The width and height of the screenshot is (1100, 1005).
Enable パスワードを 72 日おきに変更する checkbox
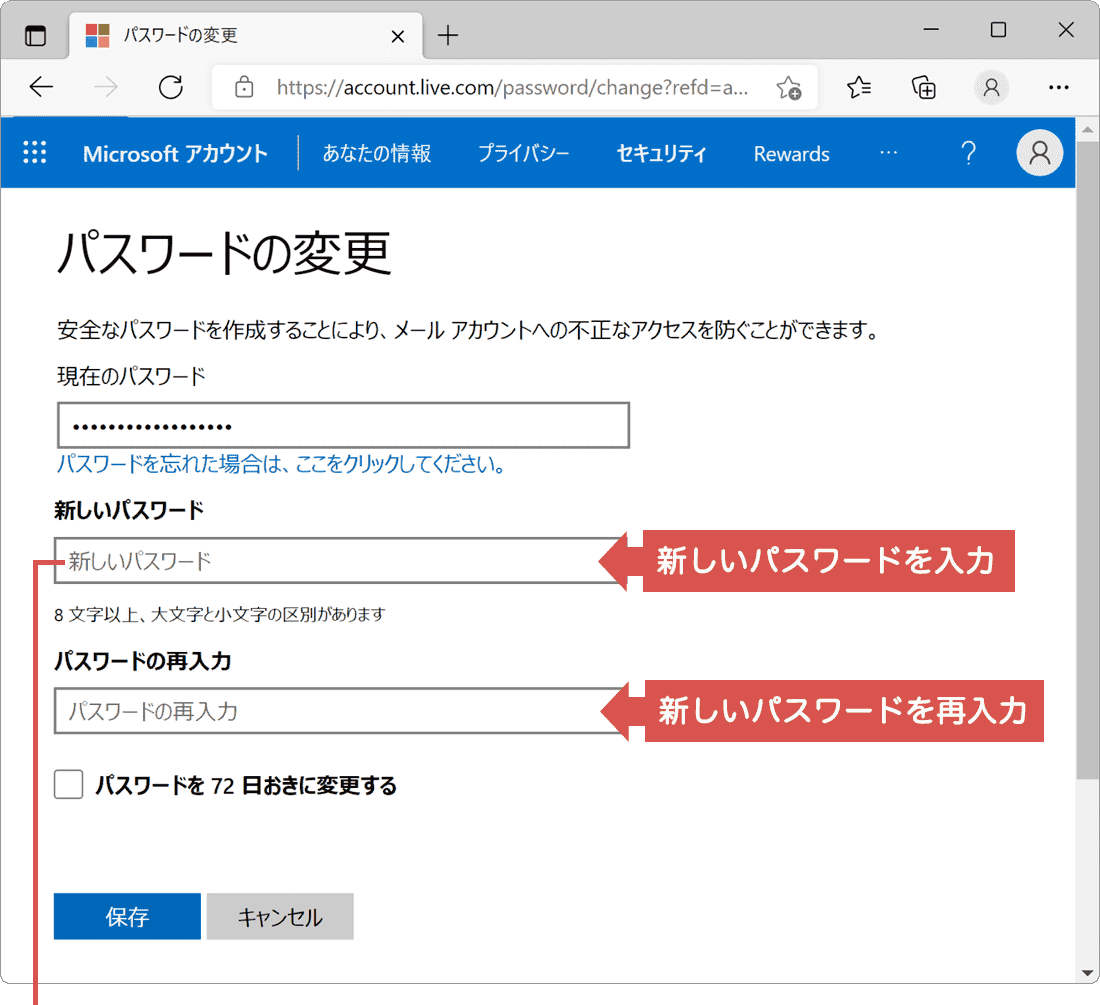[67, 785]
